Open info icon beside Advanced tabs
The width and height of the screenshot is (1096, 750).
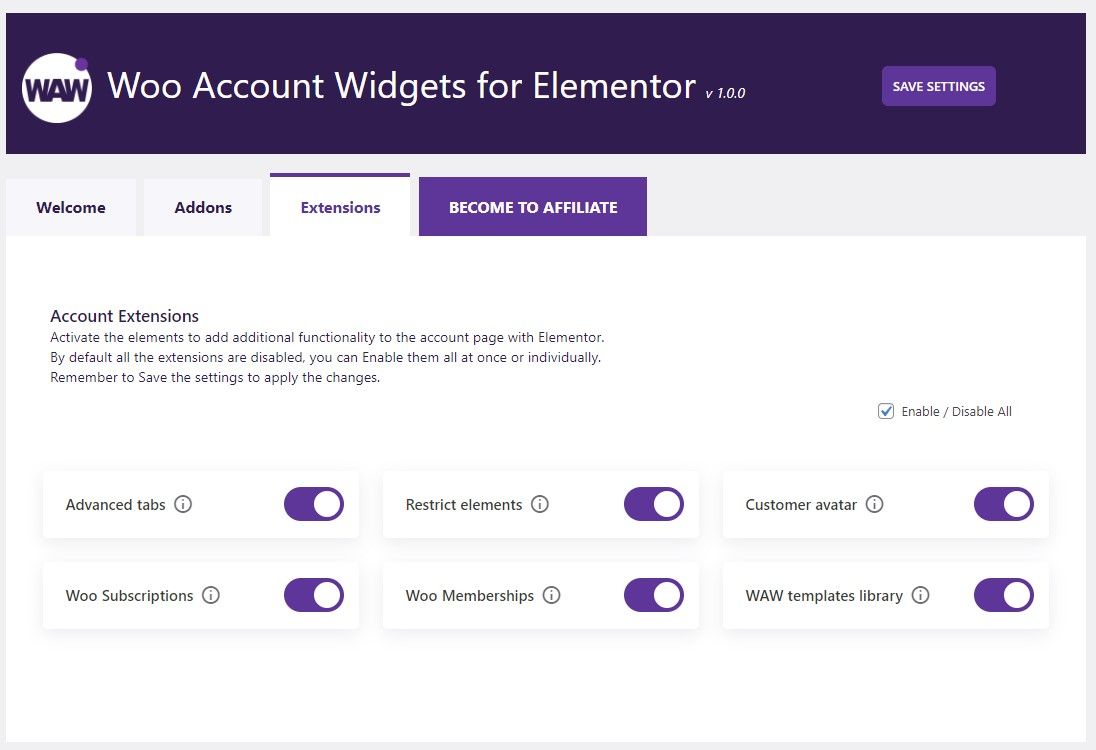183,504
